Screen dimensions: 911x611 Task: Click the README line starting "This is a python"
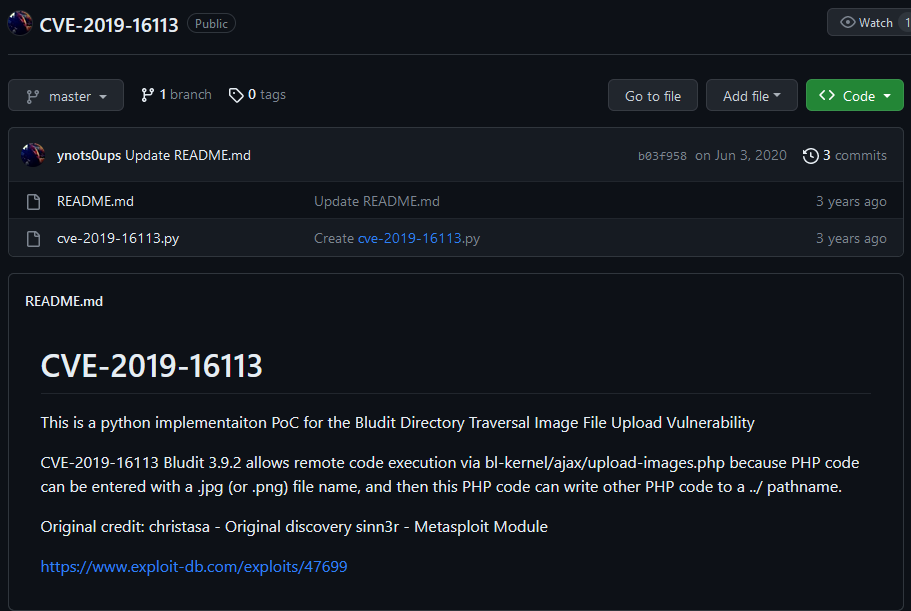click(397, 423)
